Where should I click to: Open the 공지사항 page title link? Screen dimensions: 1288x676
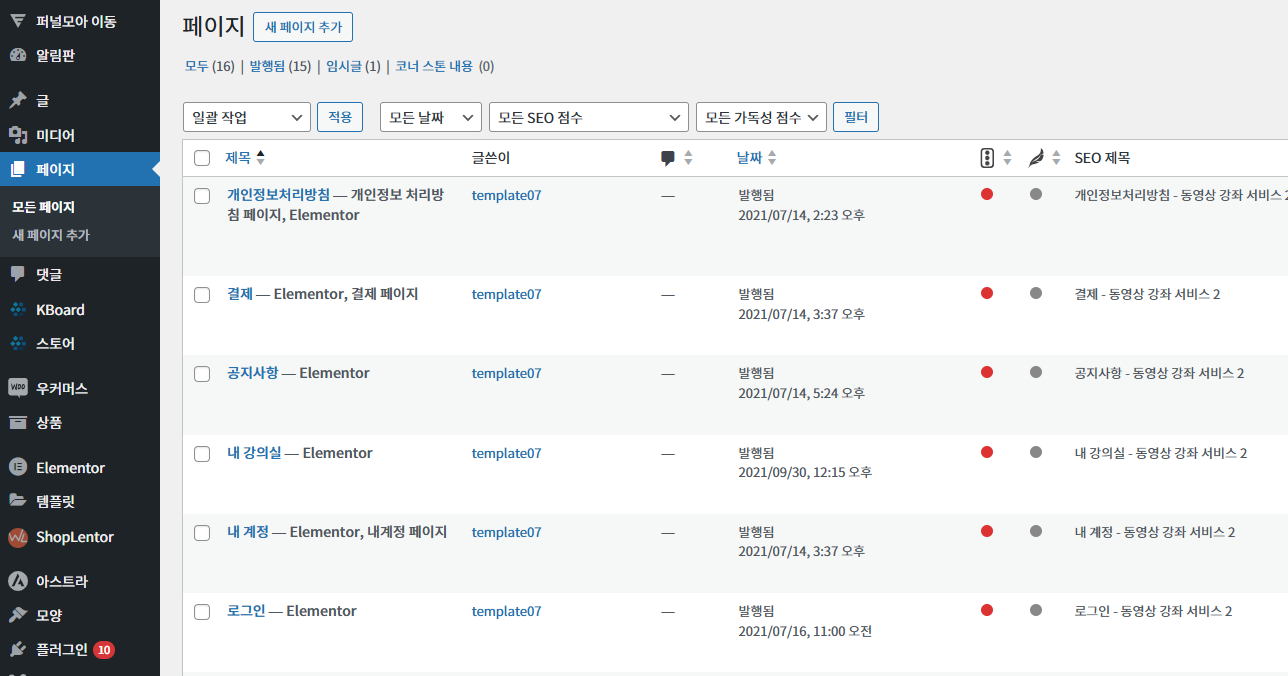[x=253, y=373]
